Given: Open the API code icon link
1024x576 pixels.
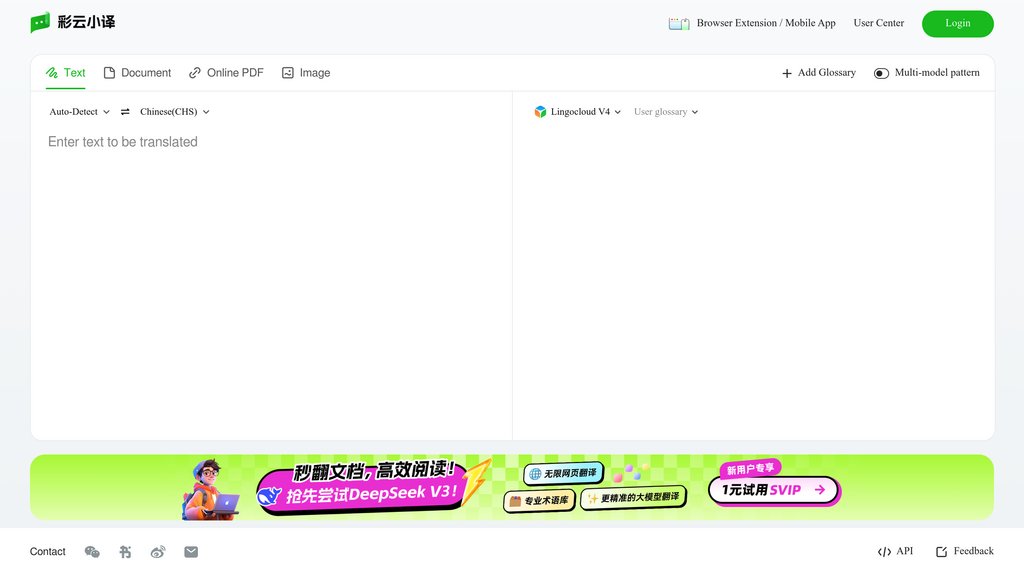Looking at the screenshot, I should click(884, 552).
